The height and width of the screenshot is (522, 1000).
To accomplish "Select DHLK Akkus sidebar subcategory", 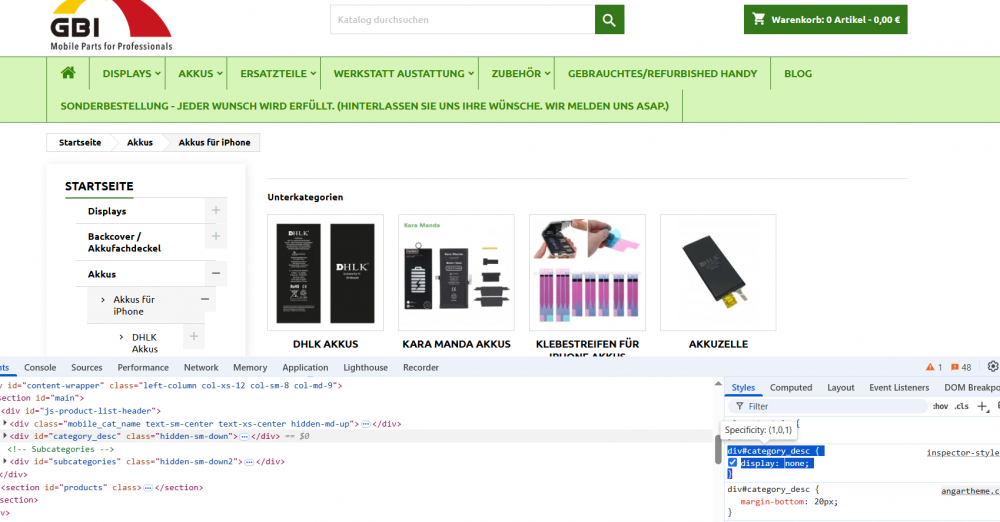I will tap(145, 343).
